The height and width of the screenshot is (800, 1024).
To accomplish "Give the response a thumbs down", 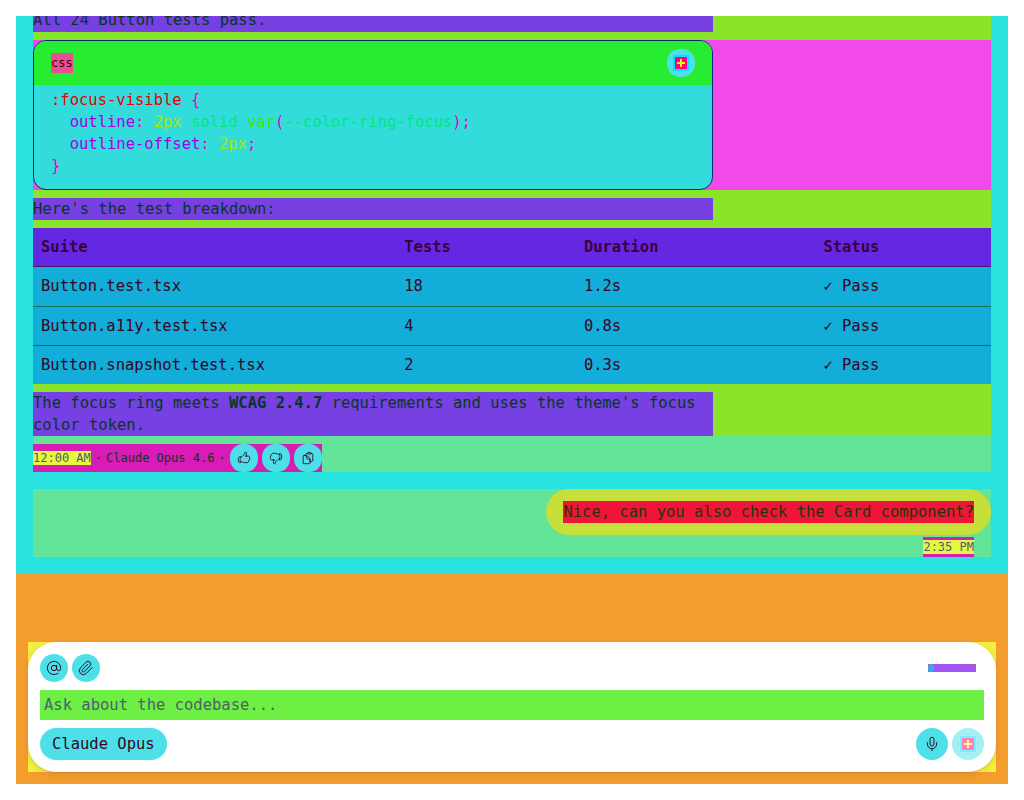I will pyautogui.click(x=276, y=458).
